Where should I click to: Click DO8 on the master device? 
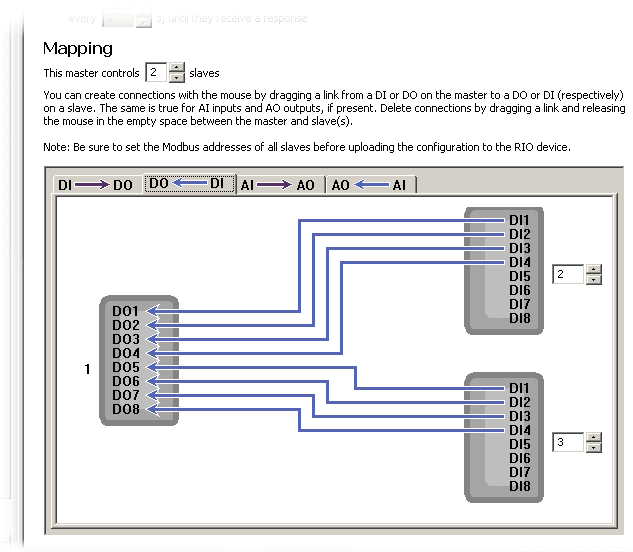pyautogui.click(x=126, y=409)
